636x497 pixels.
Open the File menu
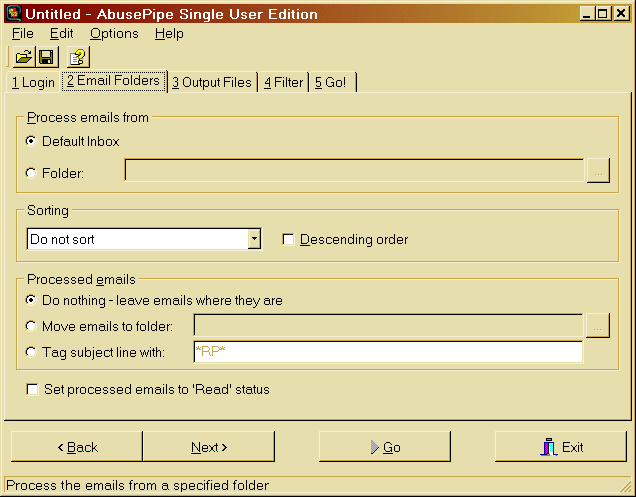click(x=23, y=34)
